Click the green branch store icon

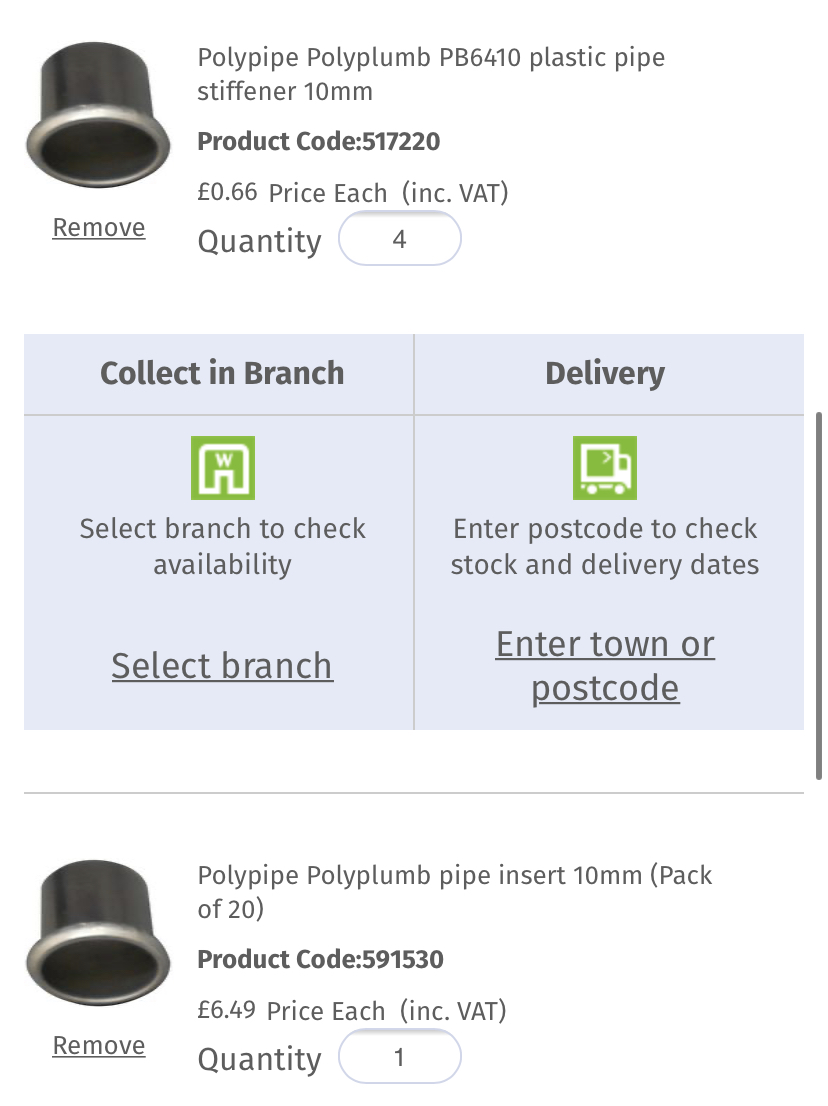tap(222, 467)
